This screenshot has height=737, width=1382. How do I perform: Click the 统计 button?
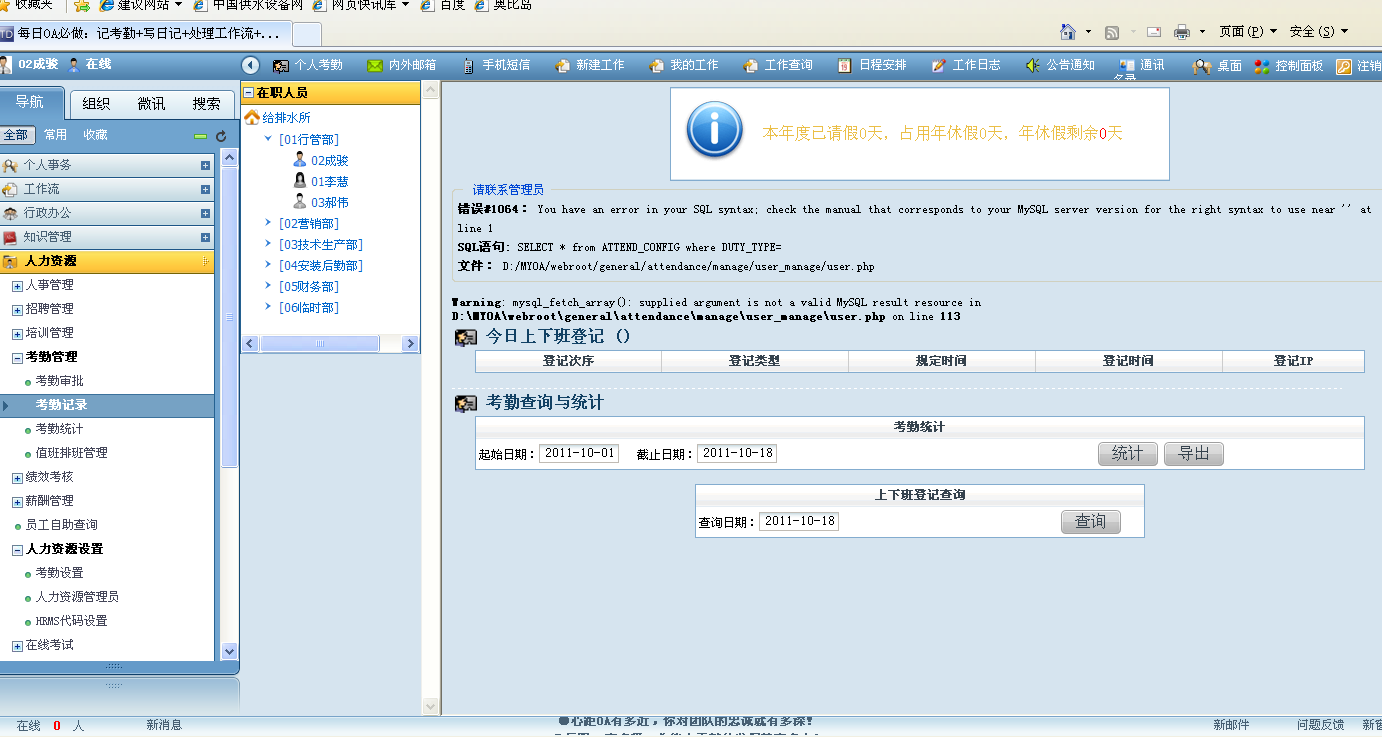(1128, 454)
